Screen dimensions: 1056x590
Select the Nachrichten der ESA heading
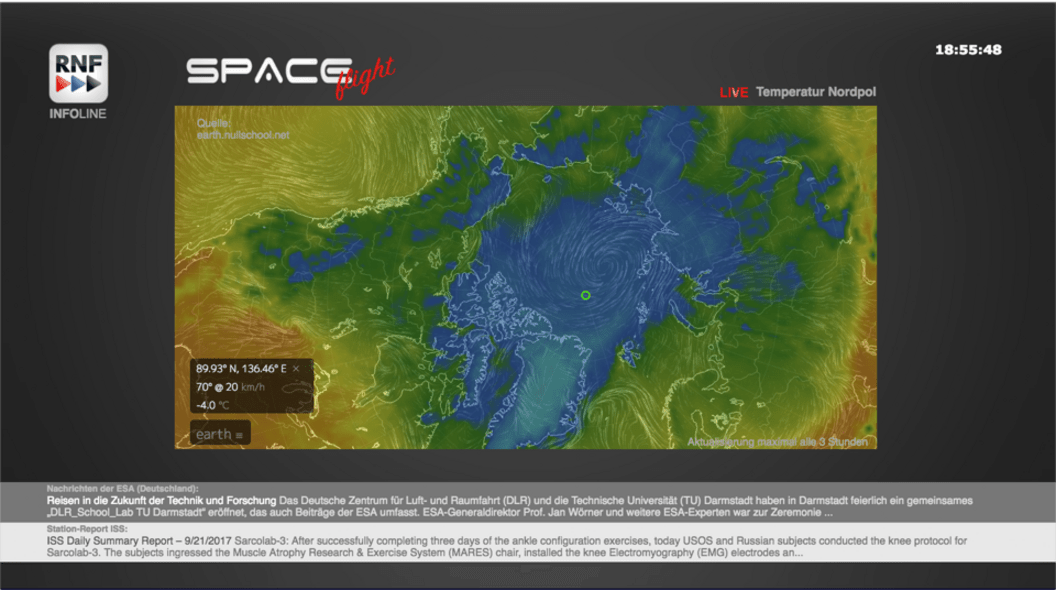[x=122, y=488]
